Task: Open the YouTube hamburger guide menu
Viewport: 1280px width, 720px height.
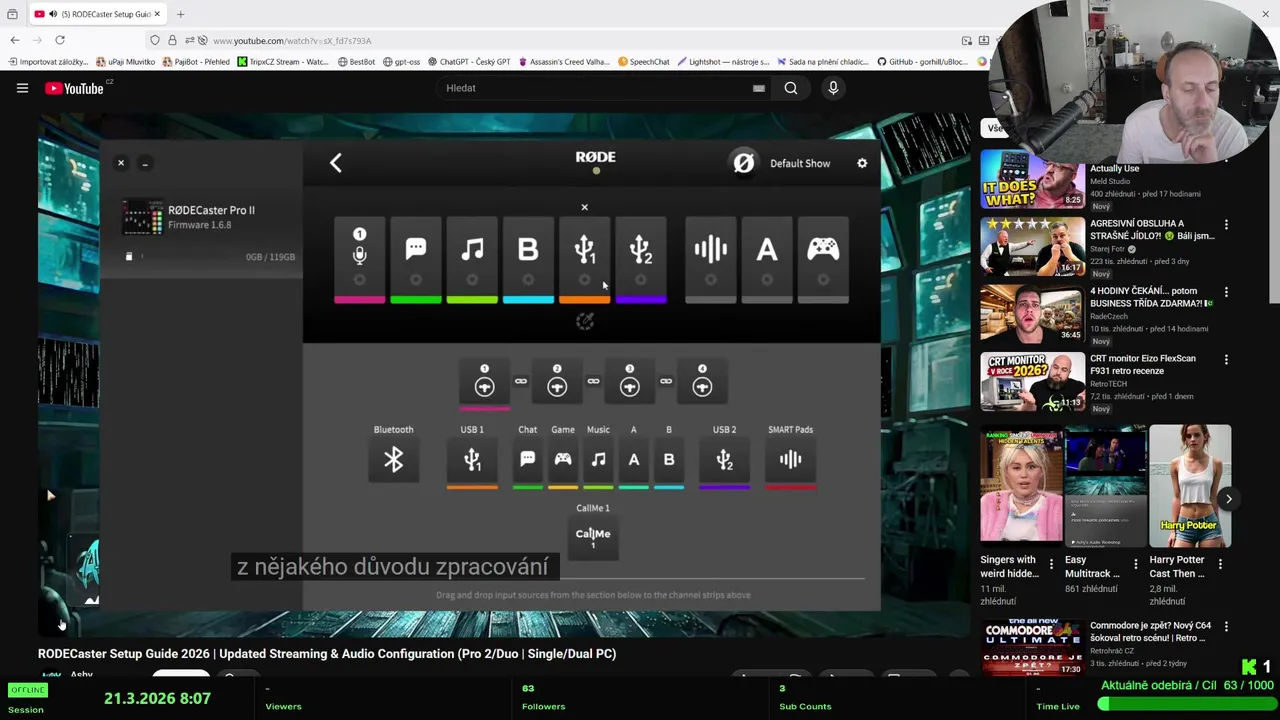Action: [x=22, y=88]
